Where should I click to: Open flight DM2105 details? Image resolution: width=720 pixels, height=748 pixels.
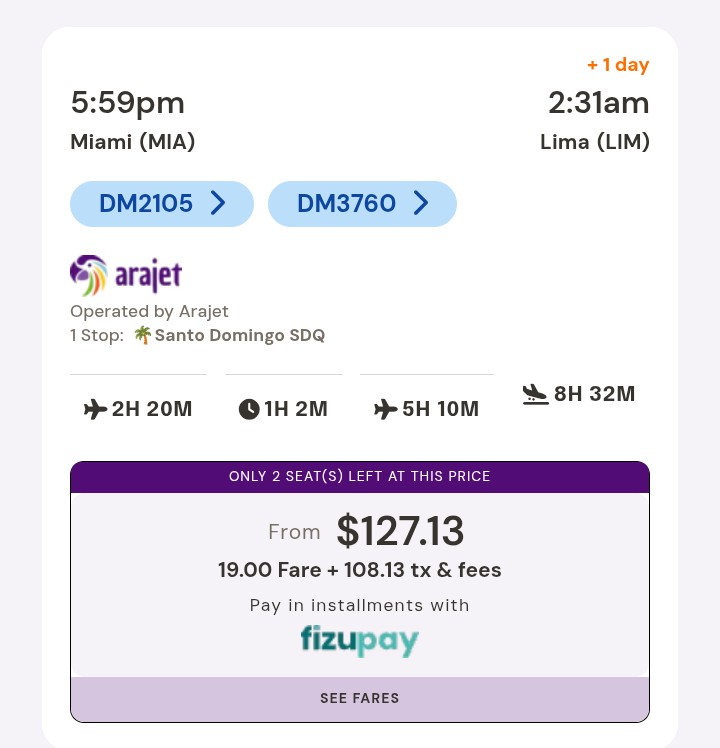162,204
